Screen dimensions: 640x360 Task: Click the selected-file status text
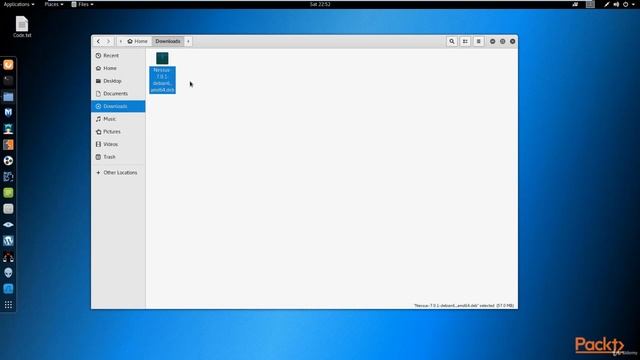[464, 305]
